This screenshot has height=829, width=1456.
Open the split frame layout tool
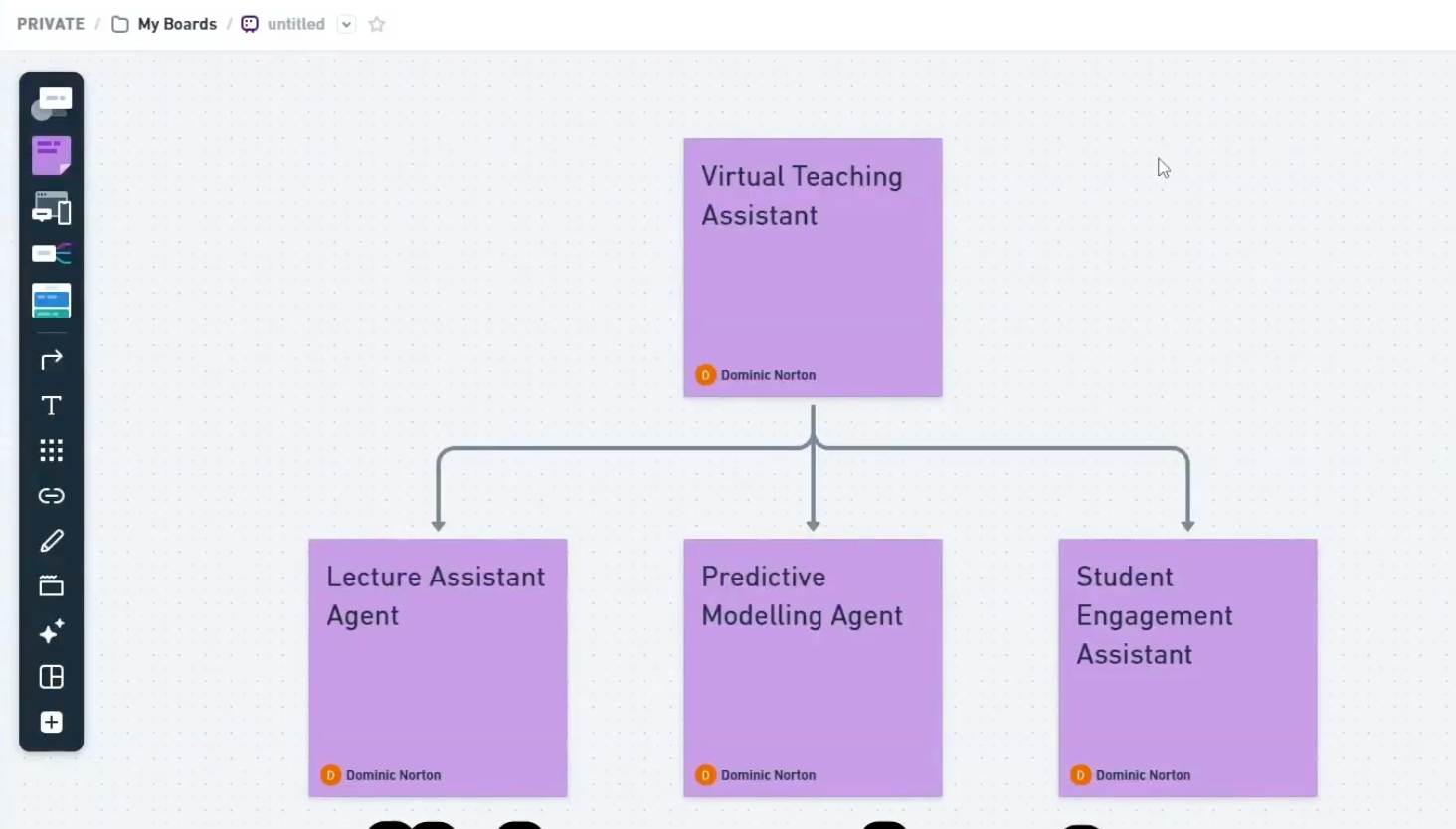click(x=51, y=677)
